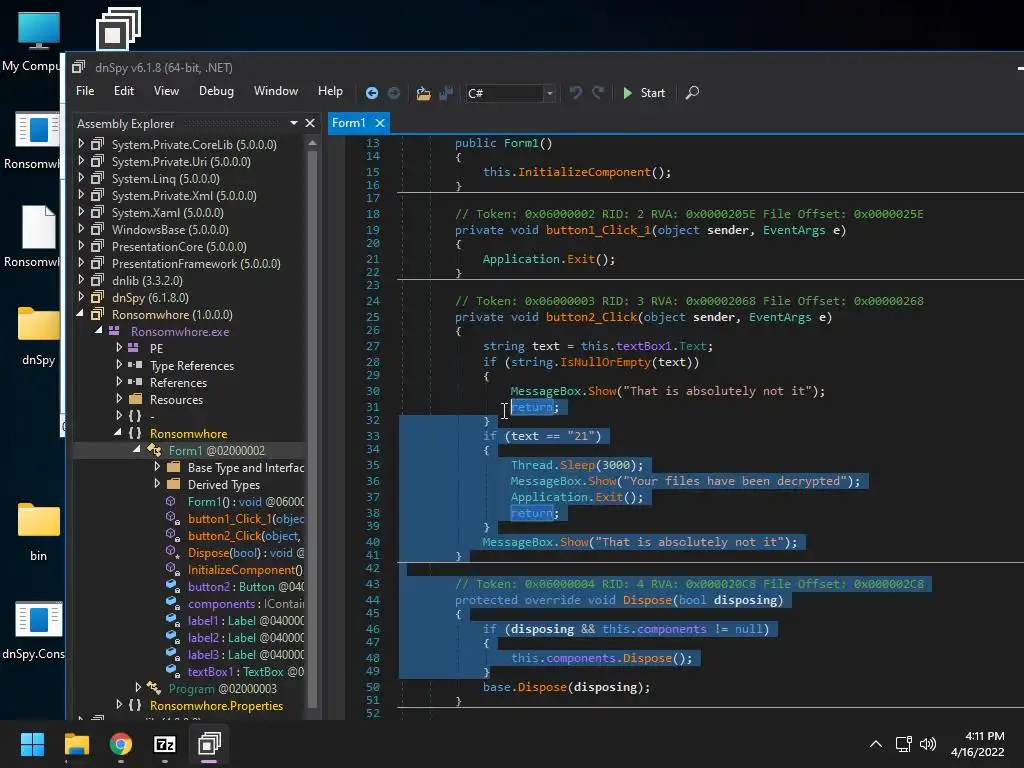Select textBox1 : TextBox field in tree
Screen dimensions: 1024x768
(x=246, y=671)
